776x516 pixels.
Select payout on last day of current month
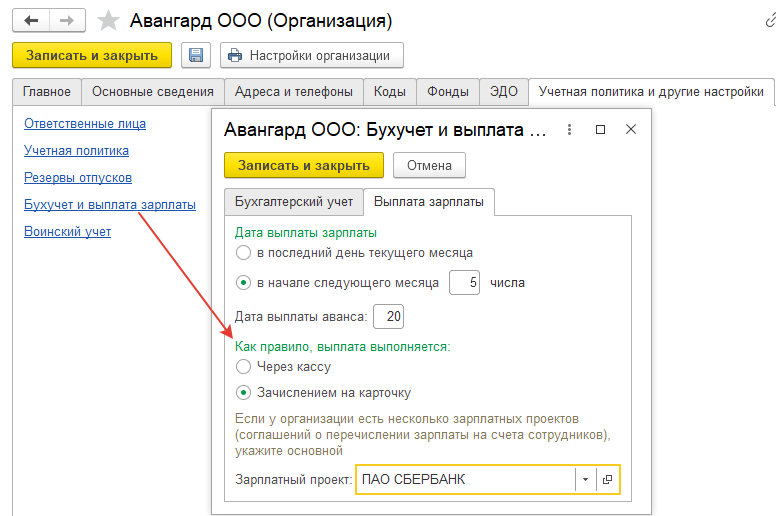(x=243, y=253)
